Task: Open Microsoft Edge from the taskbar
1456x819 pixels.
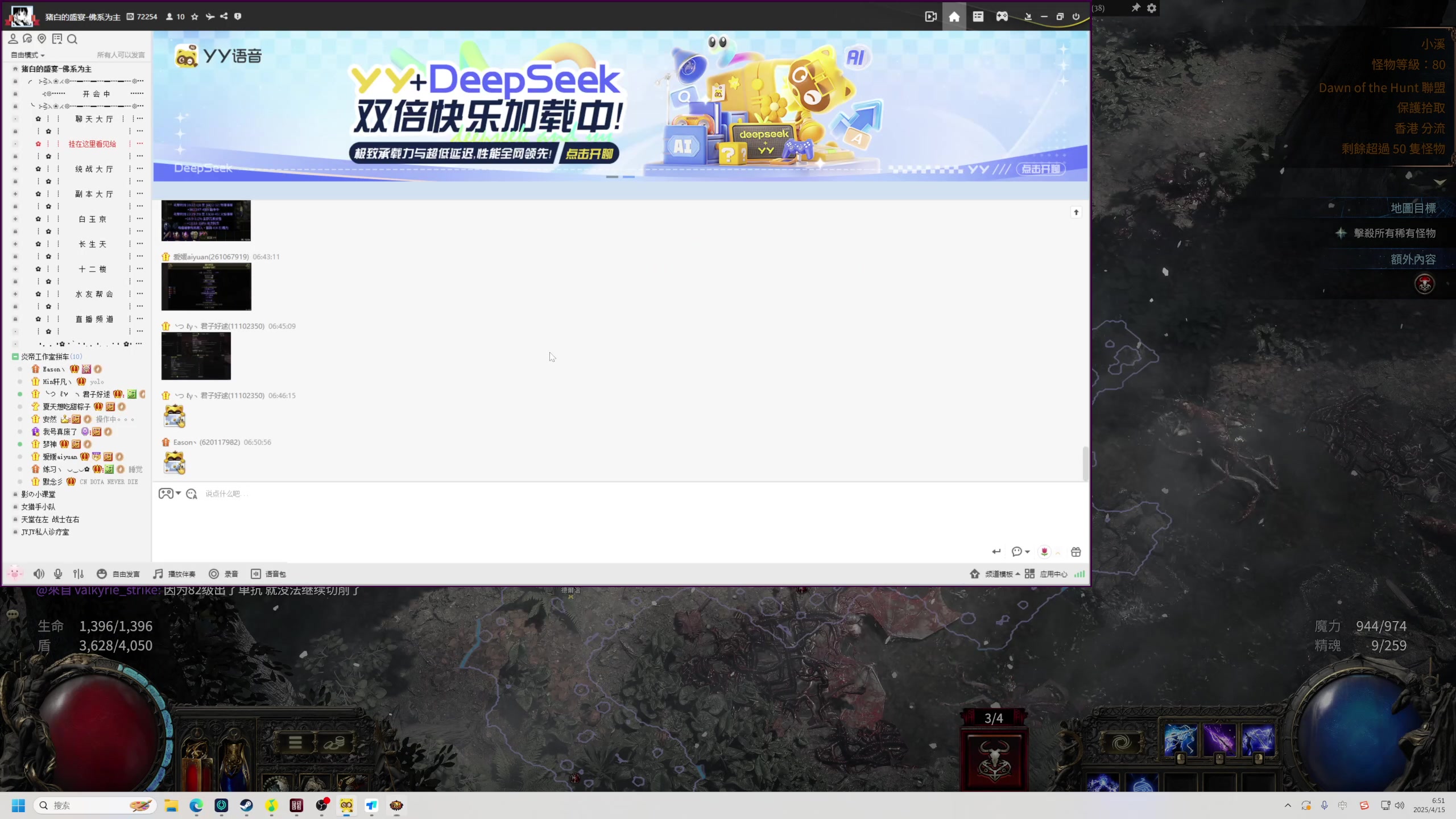Action: point(196,805)
